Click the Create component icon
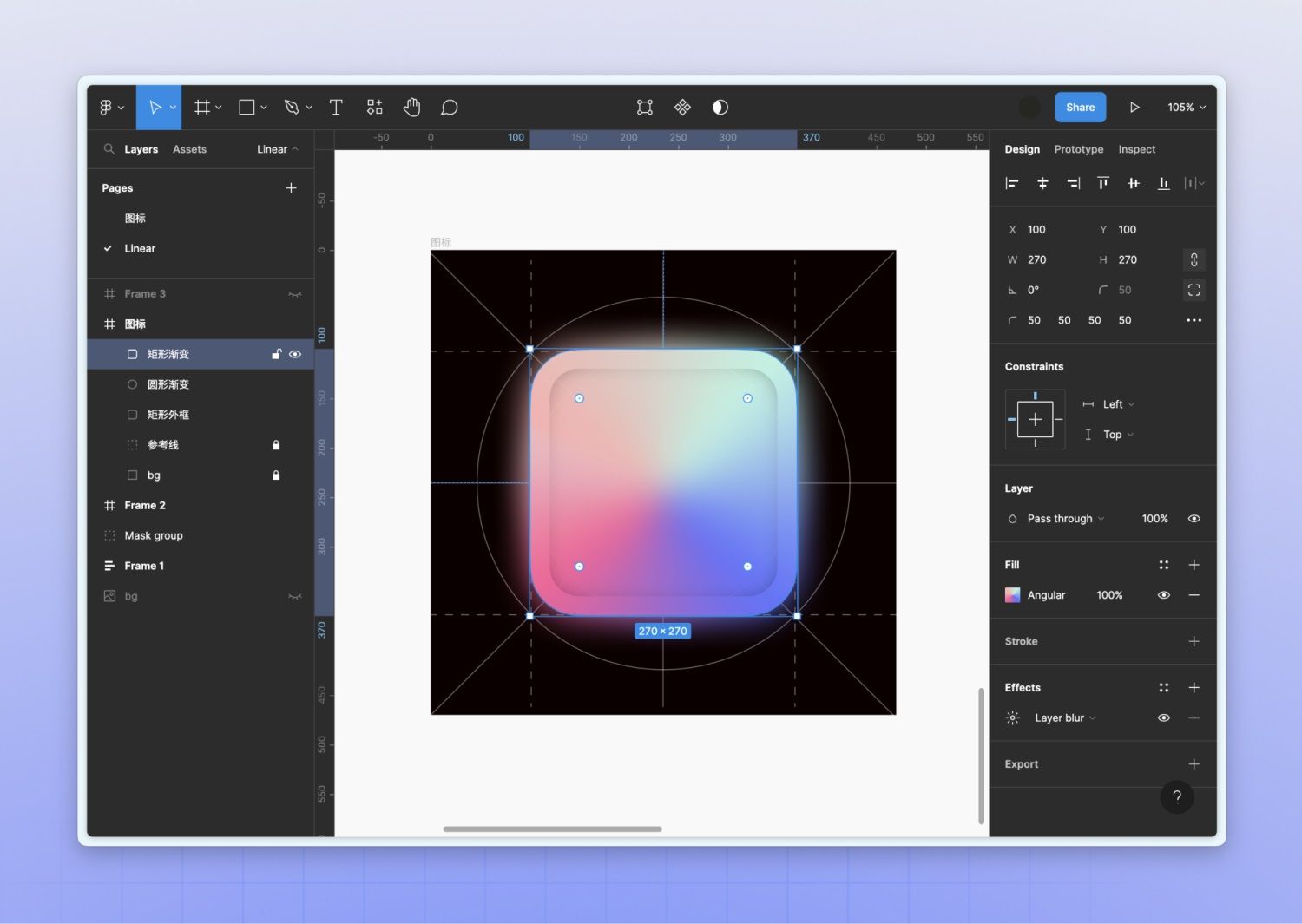Screen dimensions: 1302x924 tap(682, 108)
